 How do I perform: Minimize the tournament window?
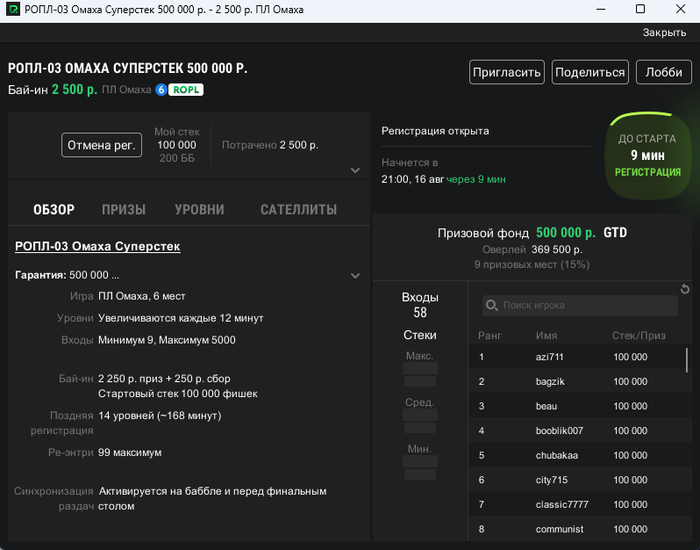point(601,9)
